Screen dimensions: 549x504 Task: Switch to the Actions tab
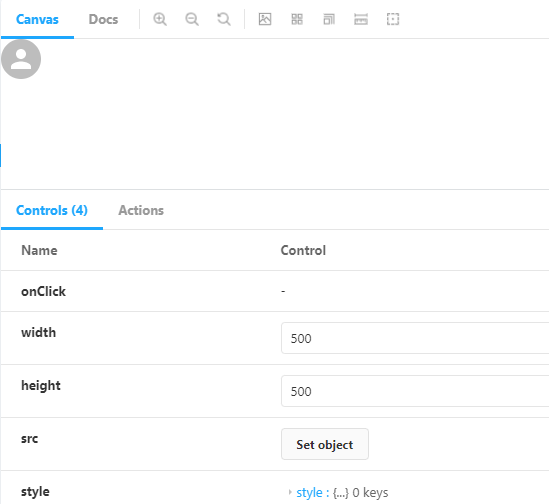click(141, 210)
